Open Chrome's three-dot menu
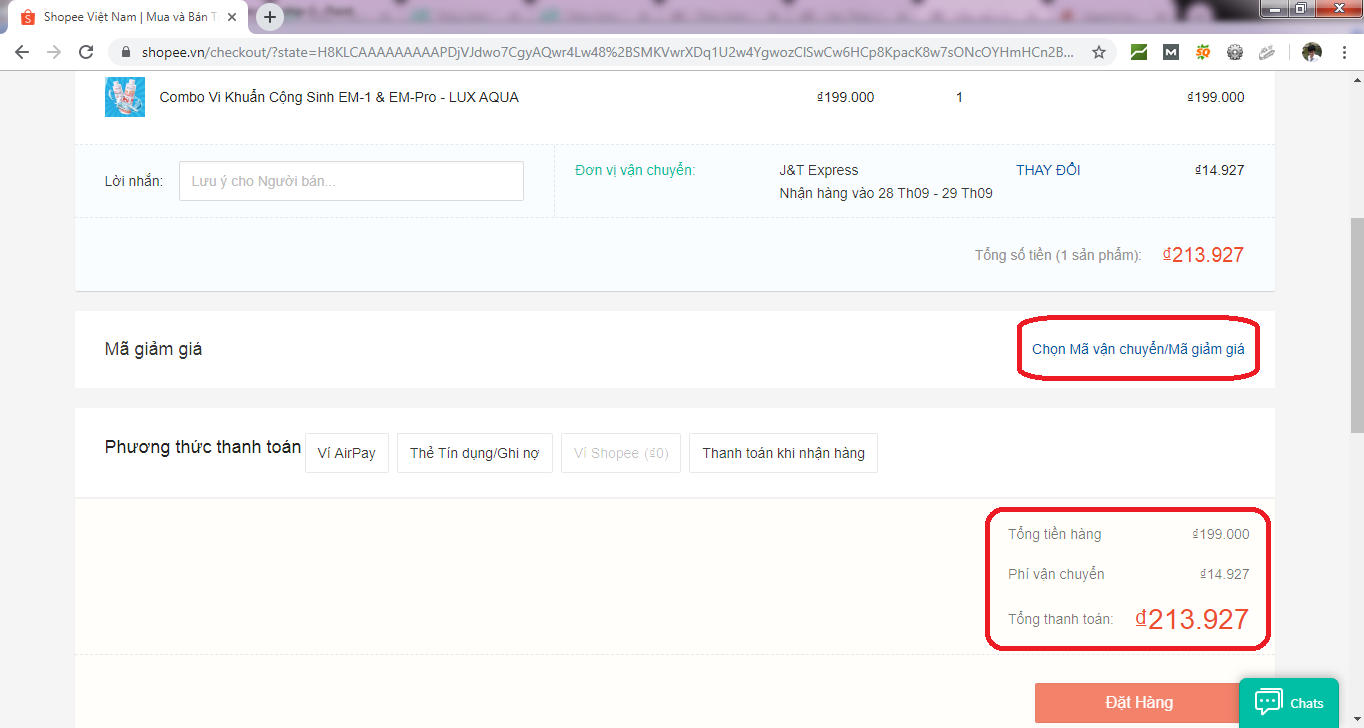 pyautogui.click(x=1344, y=52)
